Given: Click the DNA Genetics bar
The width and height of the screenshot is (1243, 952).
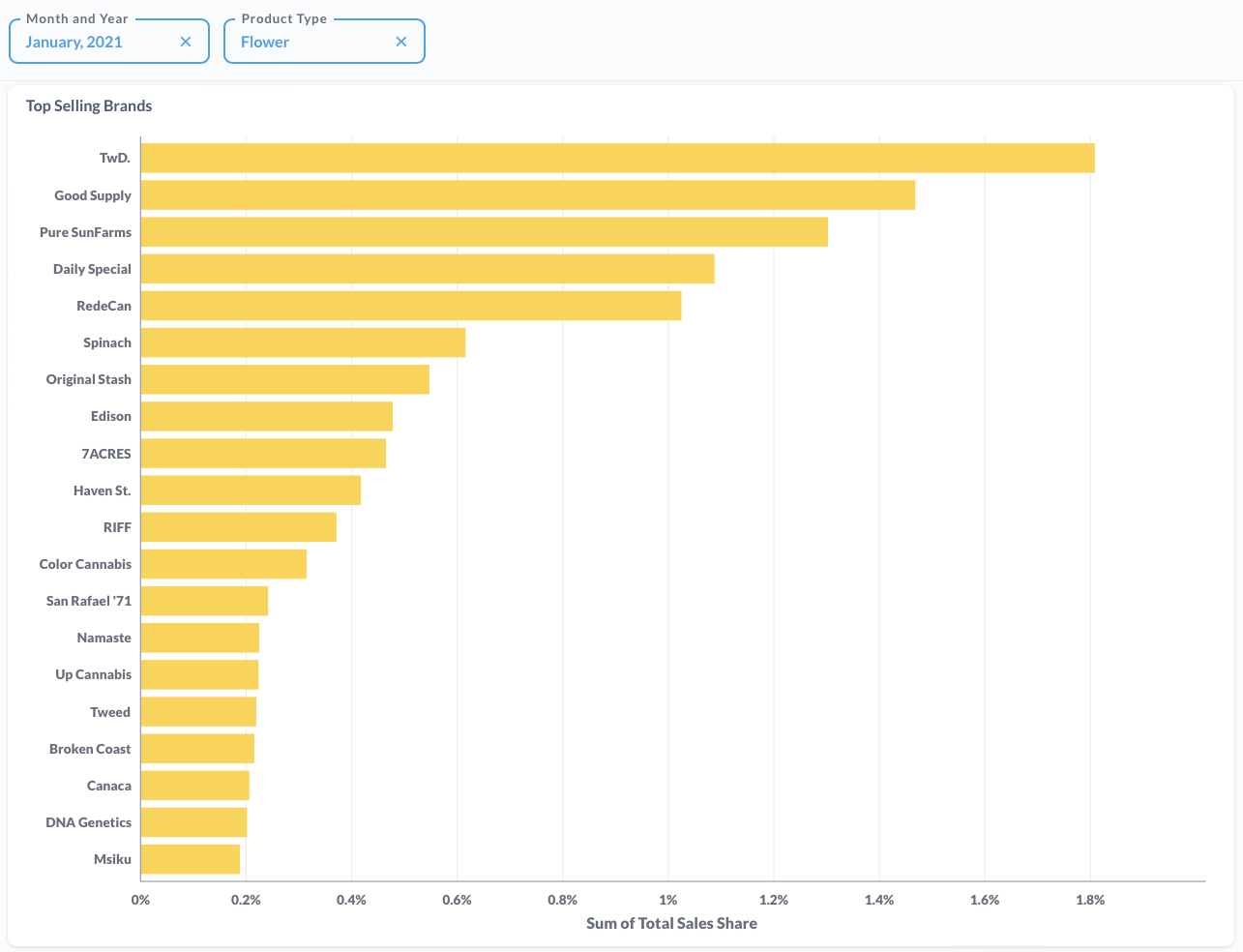Looking at the screenshot, I should [193, 822].
